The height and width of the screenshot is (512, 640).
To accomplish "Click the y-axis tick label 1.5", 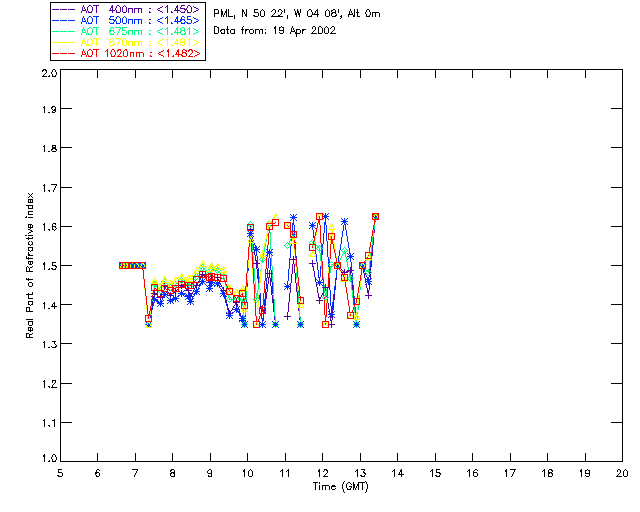I will pyautogui.click(x=49, y=266).
